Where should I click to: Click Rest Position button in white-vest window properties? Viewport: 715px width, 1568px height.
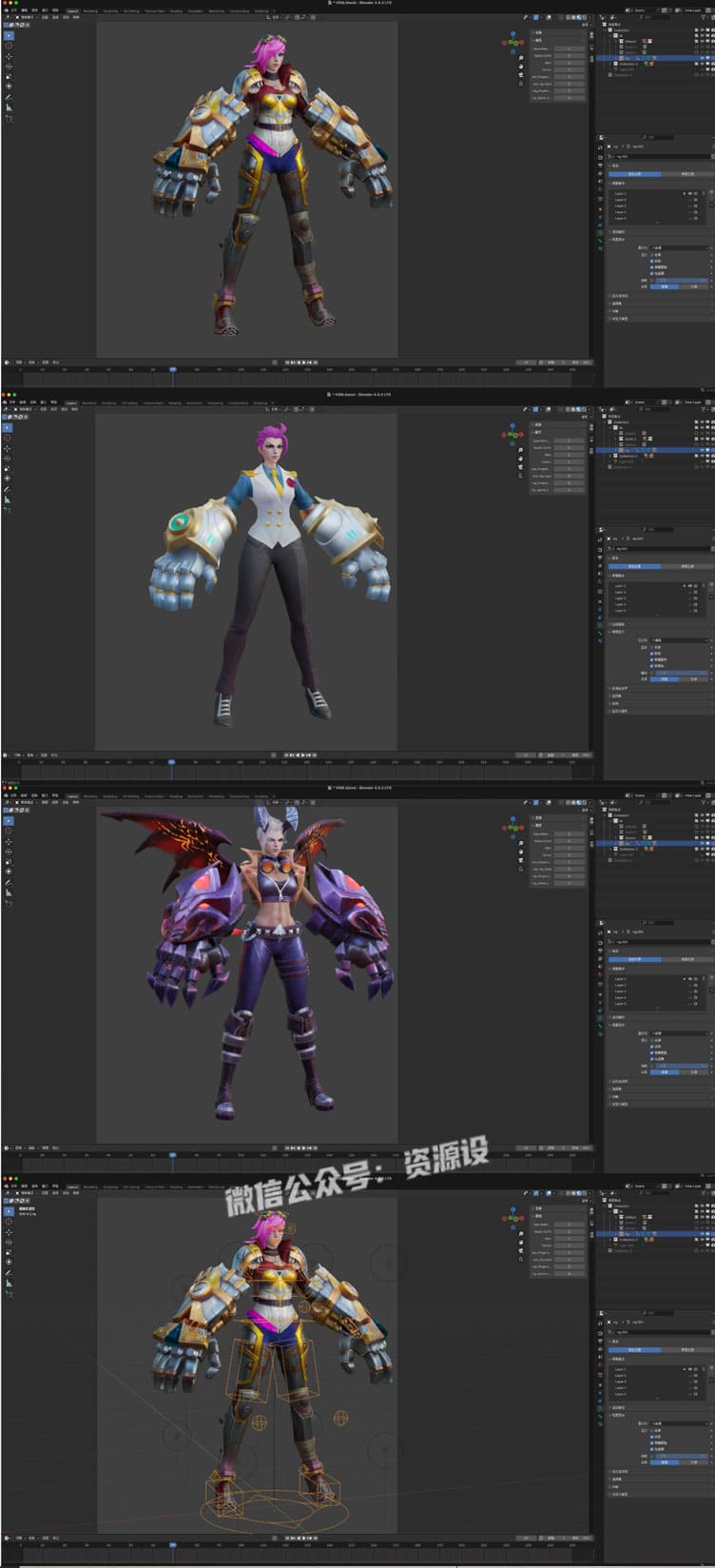688,566
